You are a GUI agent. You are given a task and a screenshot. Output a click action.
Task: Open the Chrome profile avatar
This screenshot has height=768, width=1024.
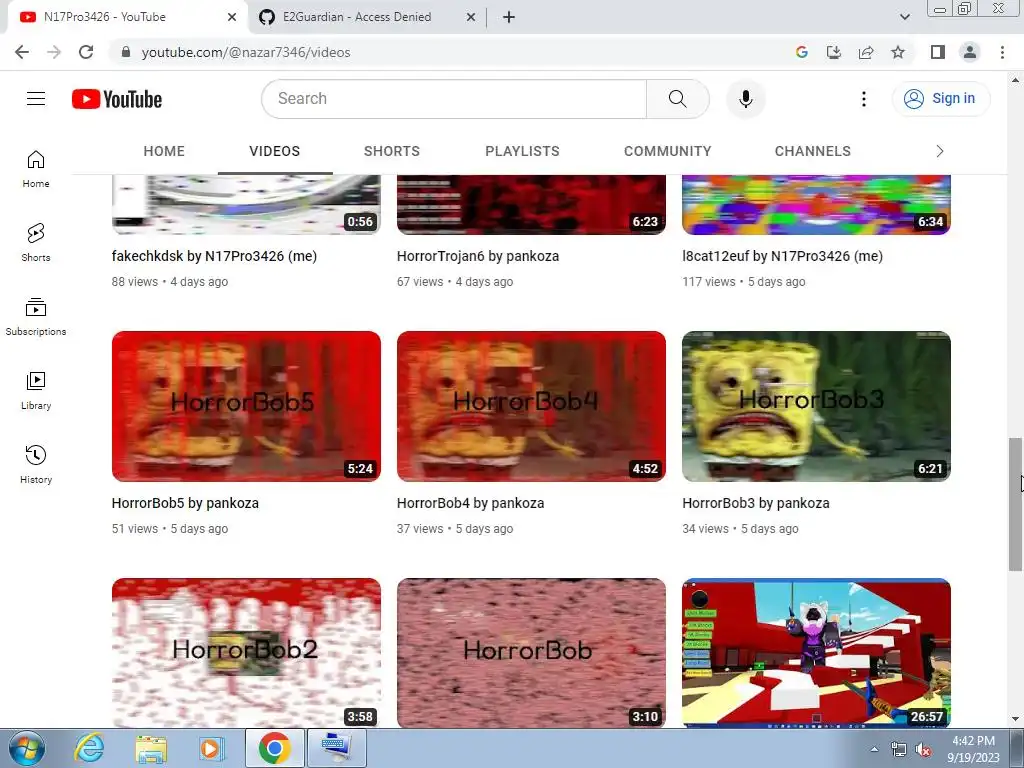click(970, 52)
